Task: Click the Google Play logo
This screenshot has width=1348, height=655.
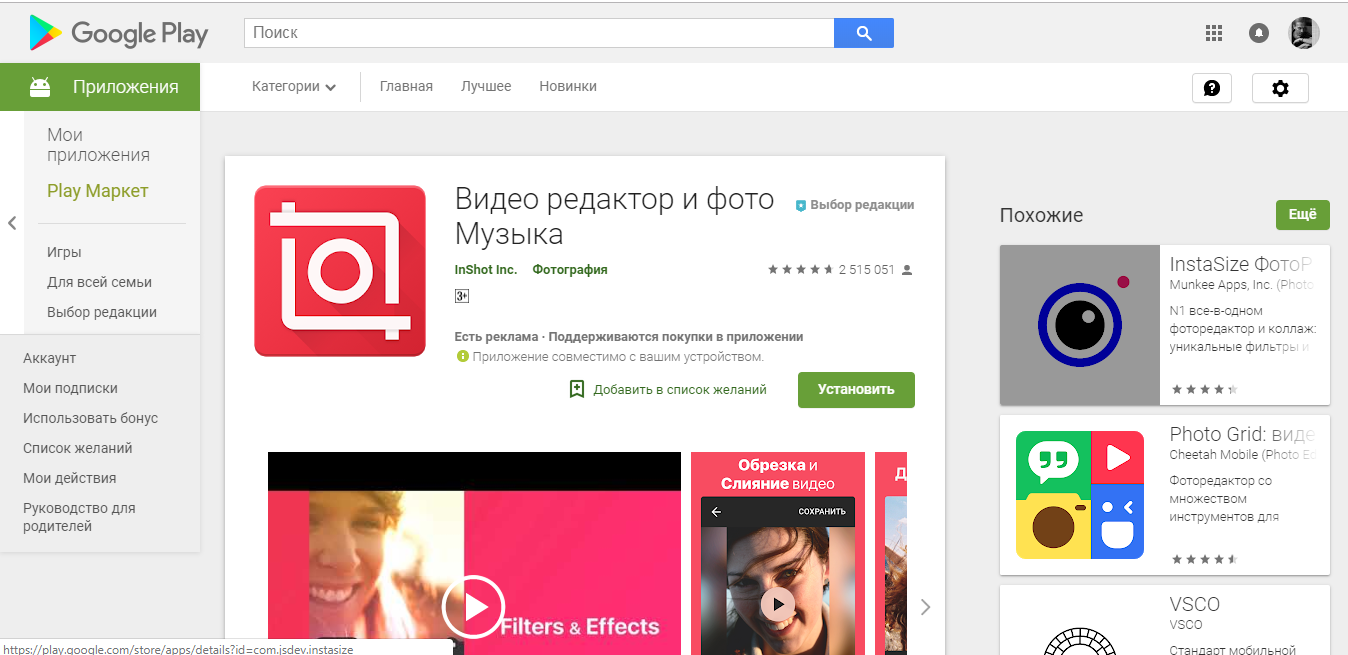Action: pos(119,33)
